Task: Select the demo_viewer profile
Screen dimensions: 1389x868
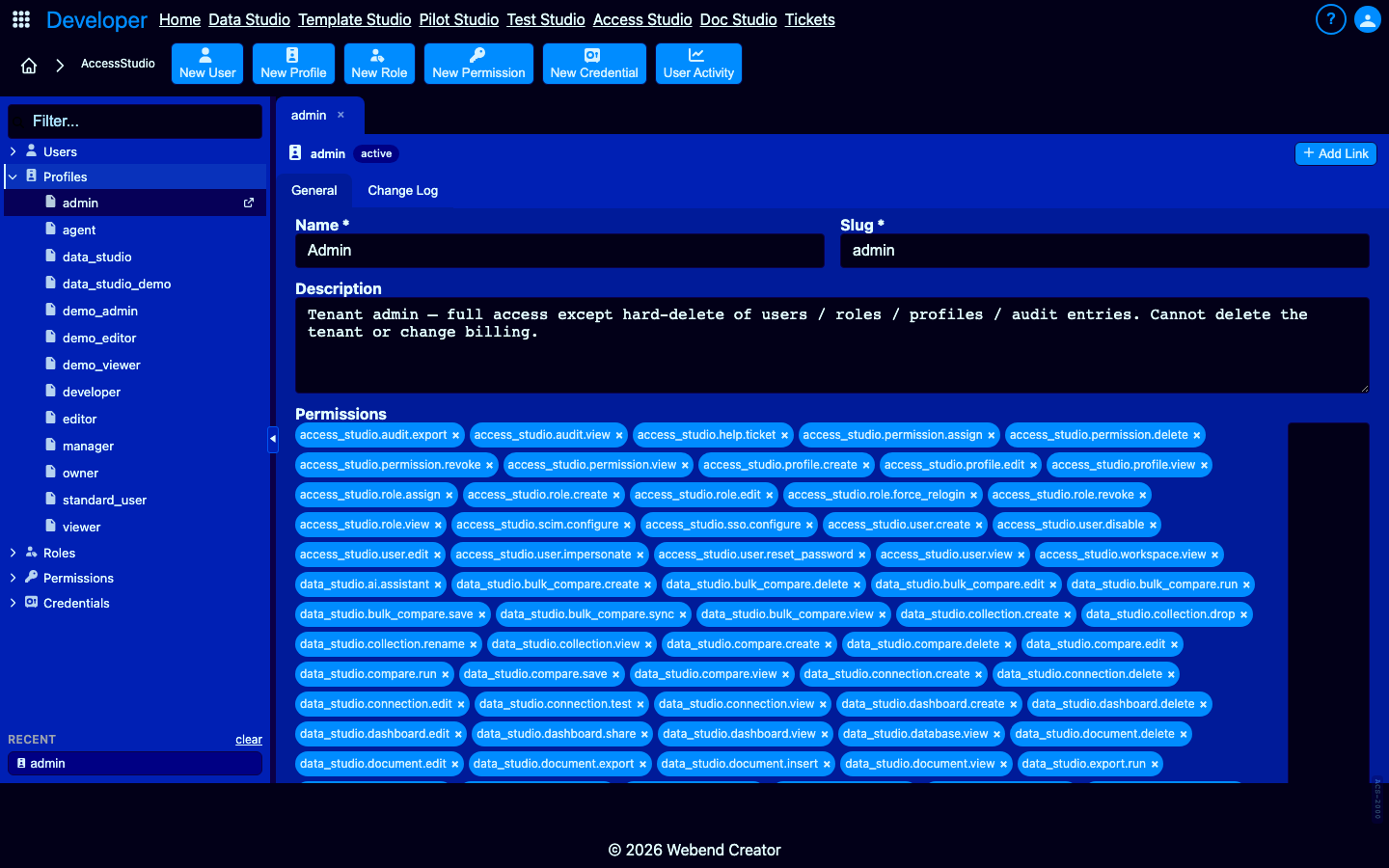Action: (135, 365)
